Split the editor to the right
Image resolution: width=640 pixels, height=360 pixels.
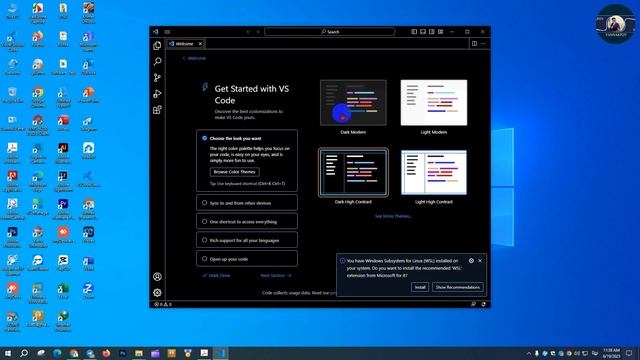pyautogui.click(x=474, y=44)
